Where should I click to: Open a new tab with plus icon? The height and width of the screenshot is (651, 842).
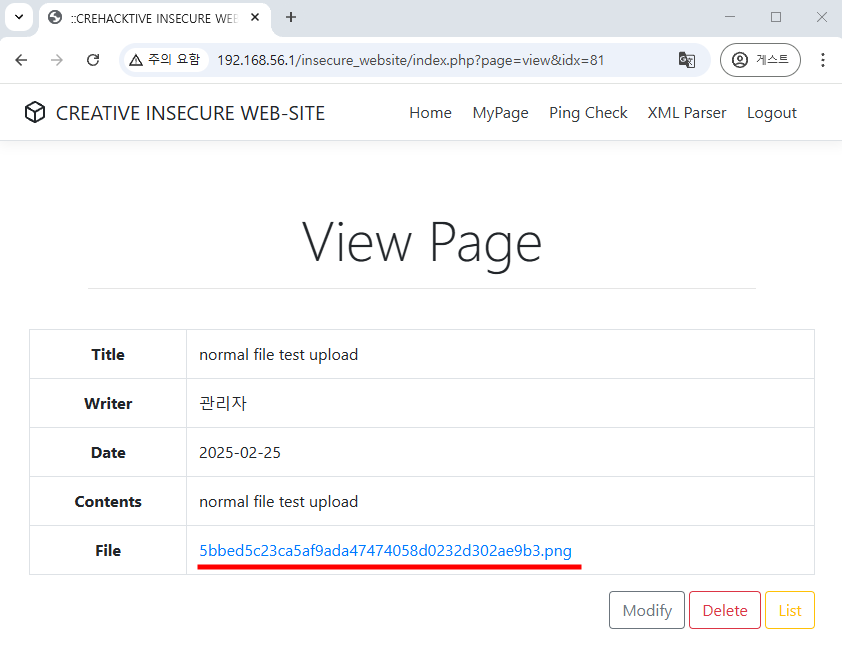point(291,18)
